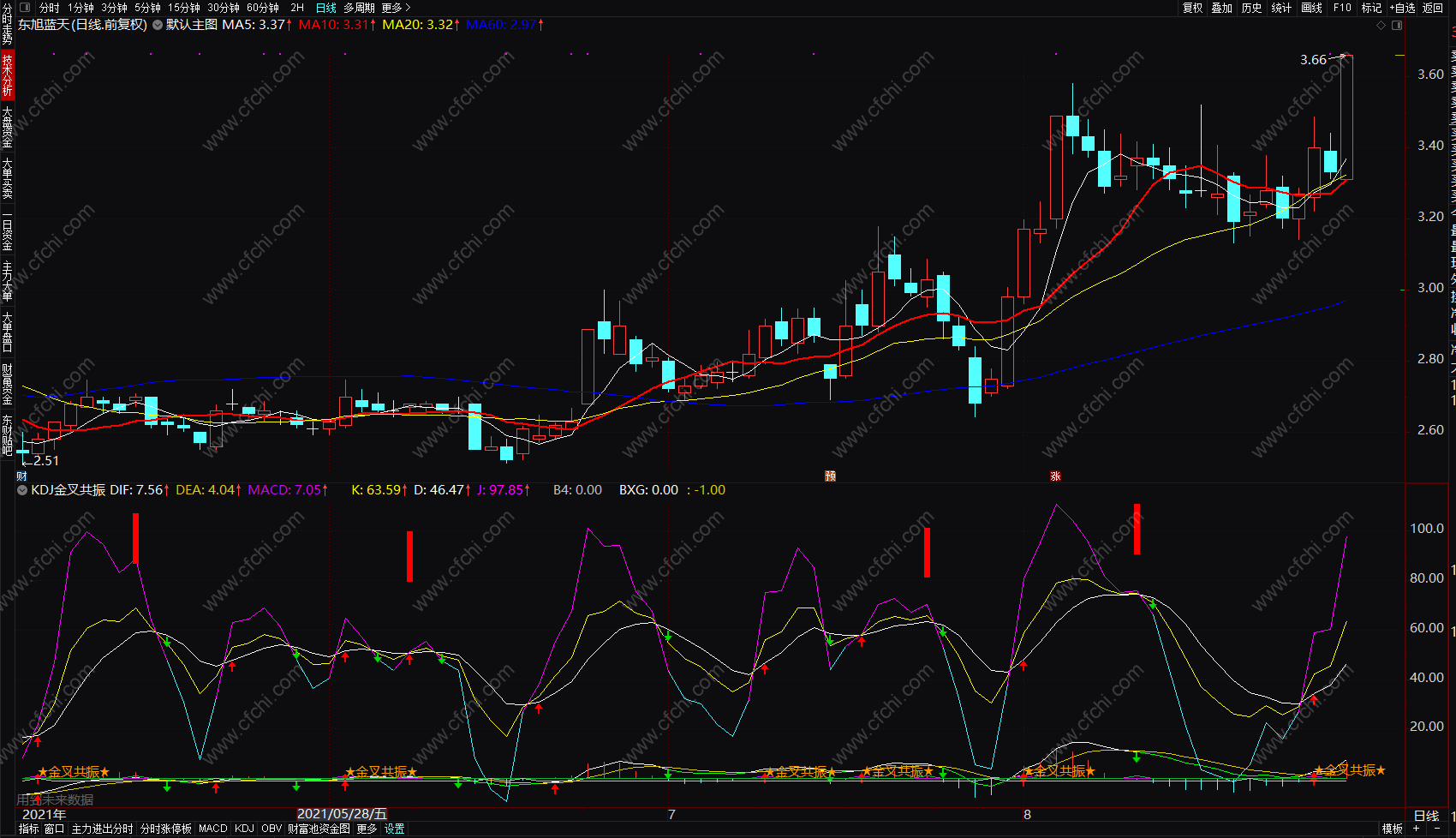Select the KDJ indicator tab
The image size is (1456, 838).
coord(244,829)
